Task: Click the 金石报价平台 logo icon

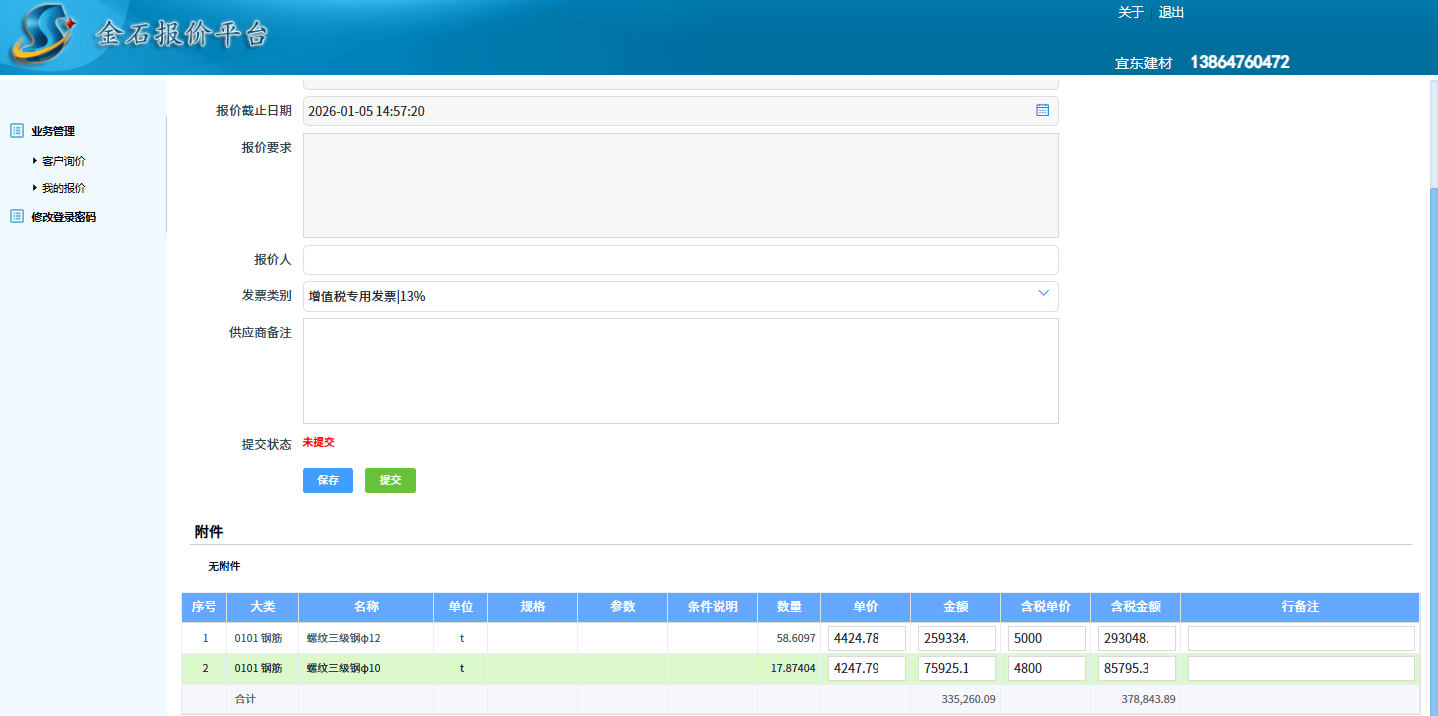Action: point(42,34)
